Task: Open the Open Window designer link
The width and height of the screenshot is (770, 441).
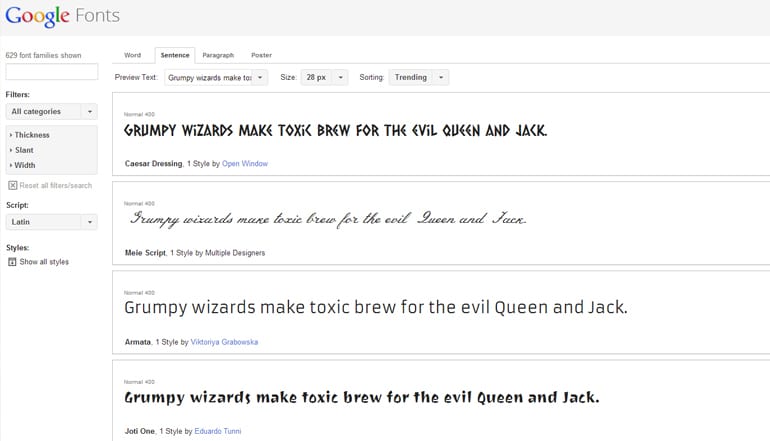Action: click(x=245, y=163)
